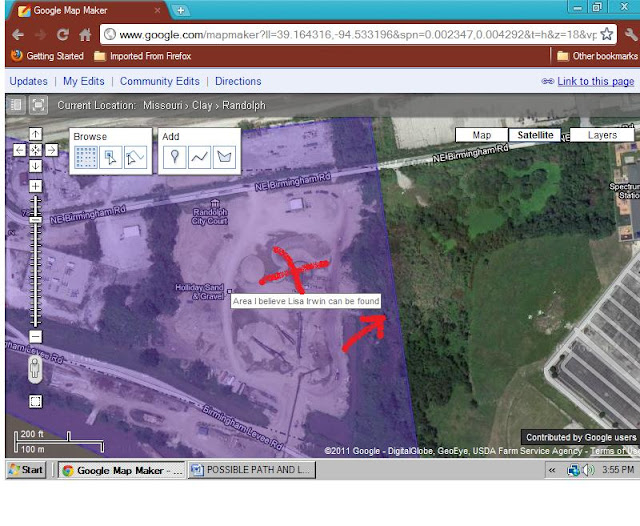Open the Chrome wrench settings menu
This screenshot has height=526, width=640.
(x=632, y=35)
